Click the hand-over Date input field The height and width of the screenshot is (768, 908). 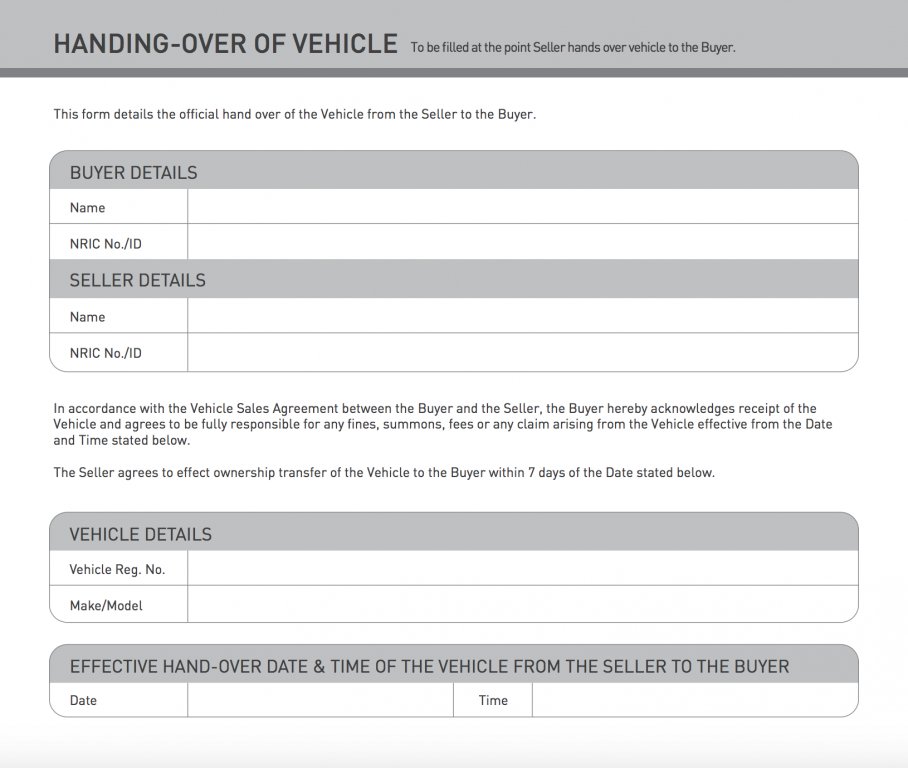pos(320,700)
